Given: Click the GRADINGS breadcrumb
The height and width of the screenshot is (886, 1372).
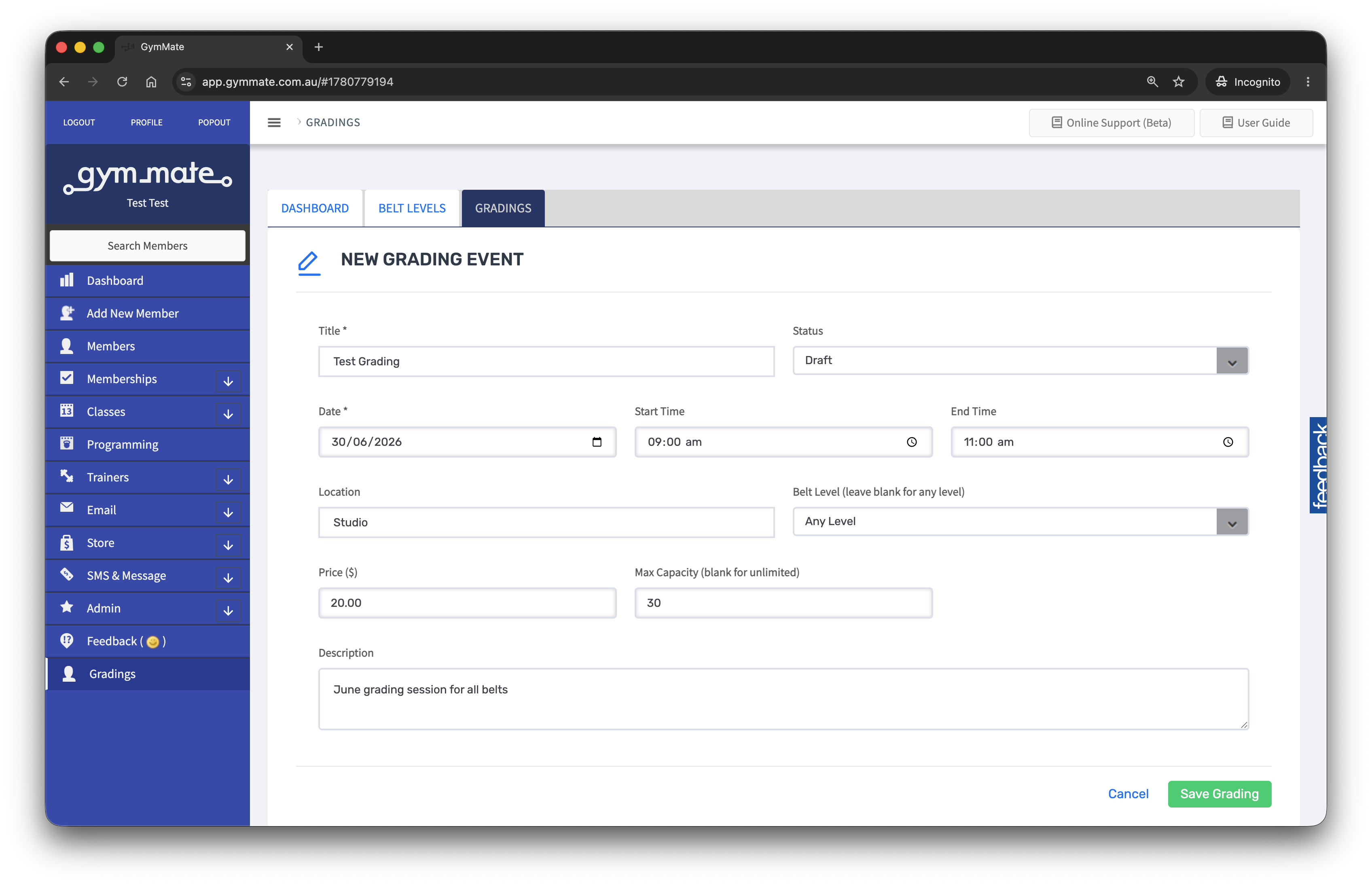Looking at the screenshot, I should pyautogui.click(x=333, y=123).
